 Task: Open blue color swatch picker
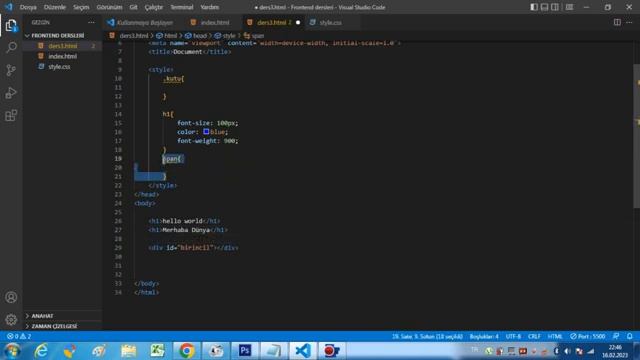coord(206,131)
